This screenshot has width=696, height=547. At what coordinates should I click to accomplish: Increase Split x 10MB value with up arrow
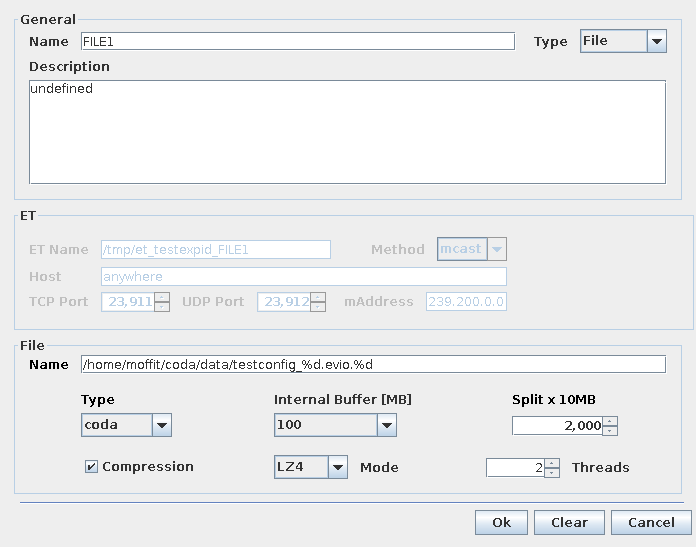pos(610,421)
